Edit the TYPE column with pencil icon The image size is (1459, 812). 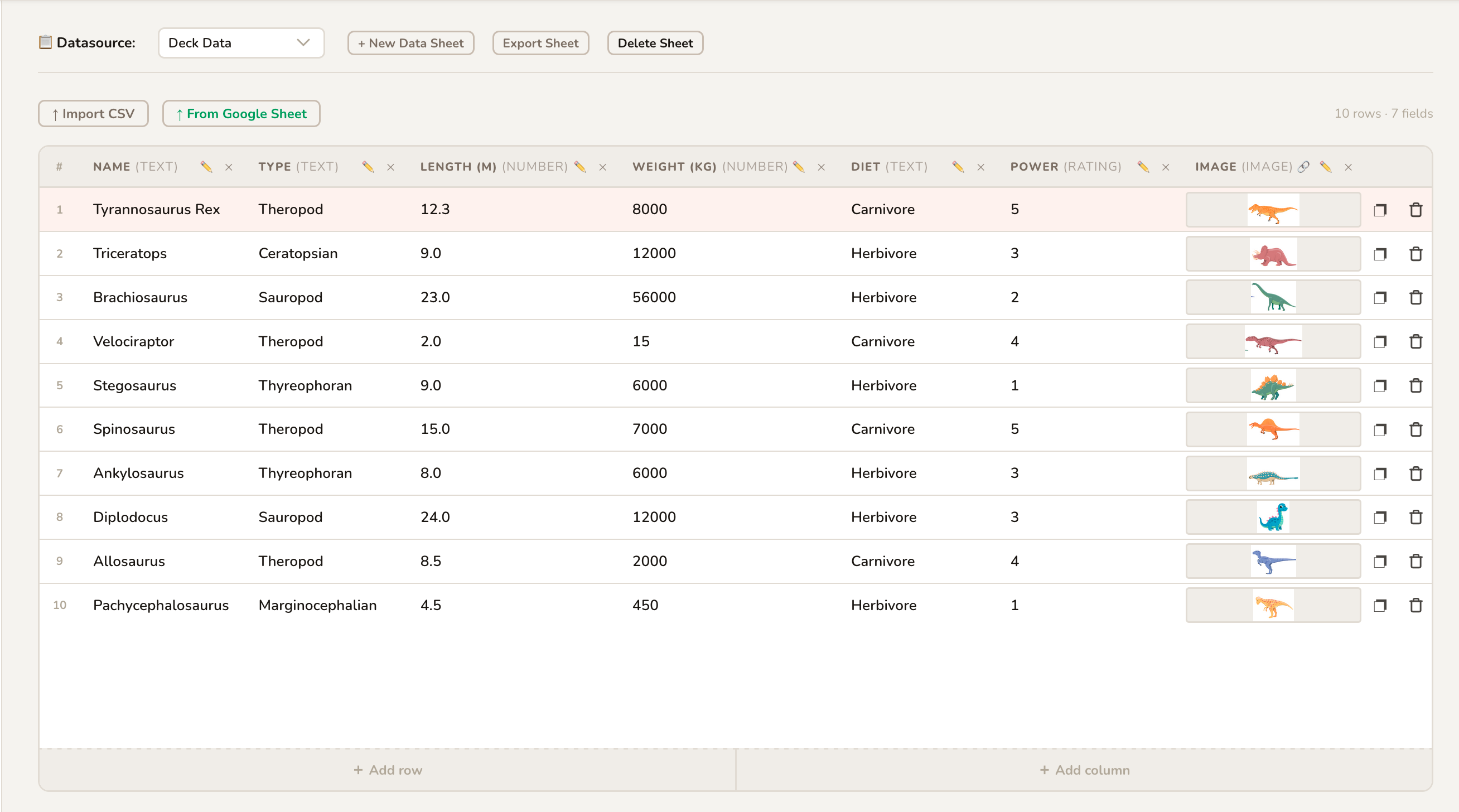tap(368, 167)
